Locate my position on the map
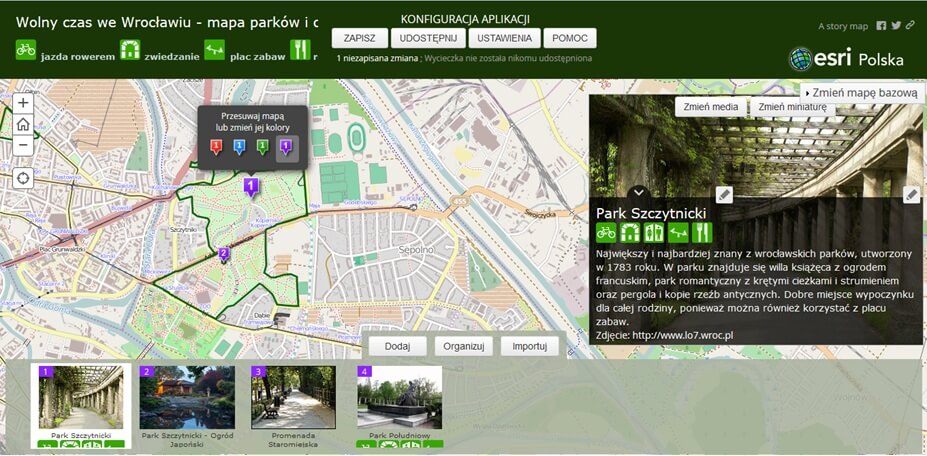This screenshot has height=456, width=927. point(23,177)
